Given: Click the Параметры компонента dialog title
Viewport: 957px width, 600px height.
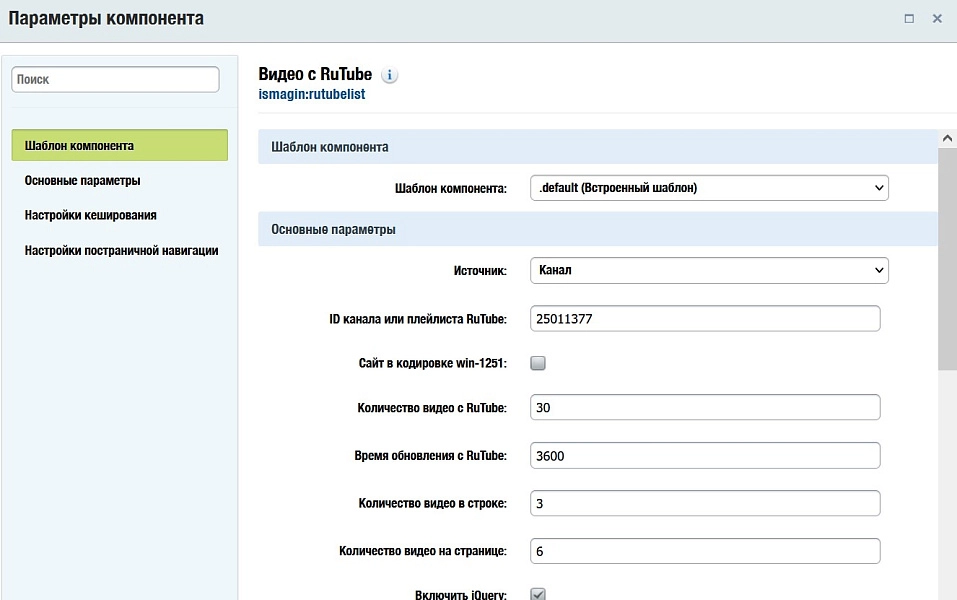Looking at the screenshot, I should click(106, 18).
